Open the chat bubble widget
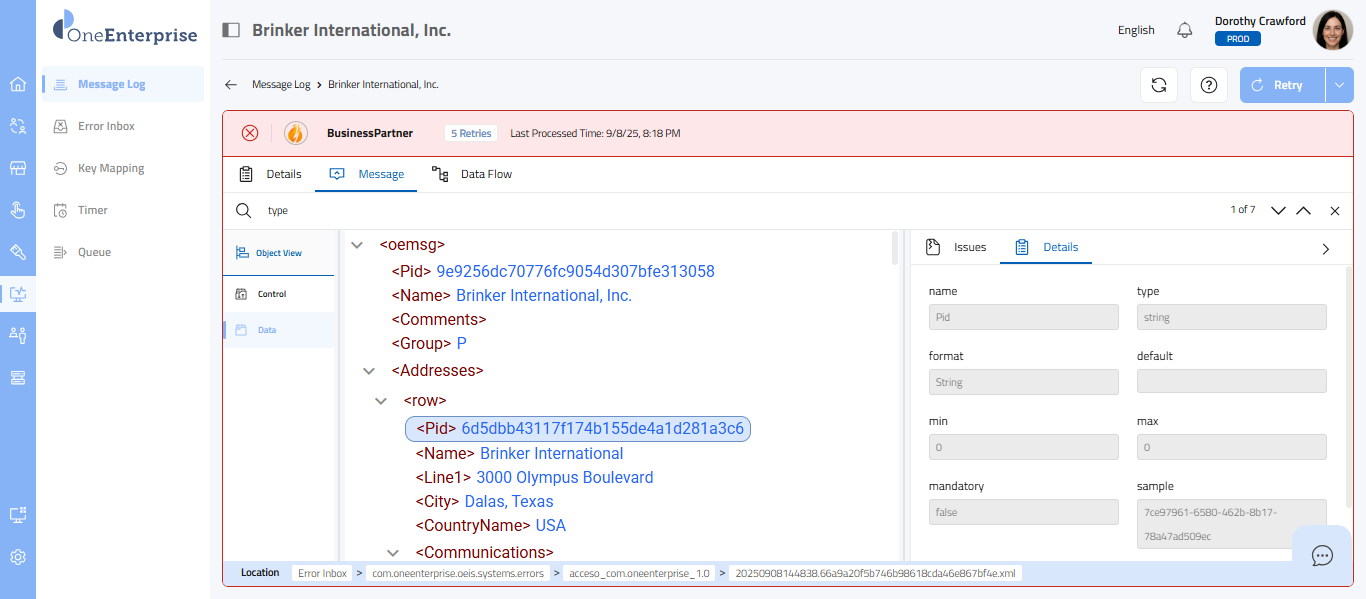Viewport: 1366px width, 599px height. (x=1322, y=555)
